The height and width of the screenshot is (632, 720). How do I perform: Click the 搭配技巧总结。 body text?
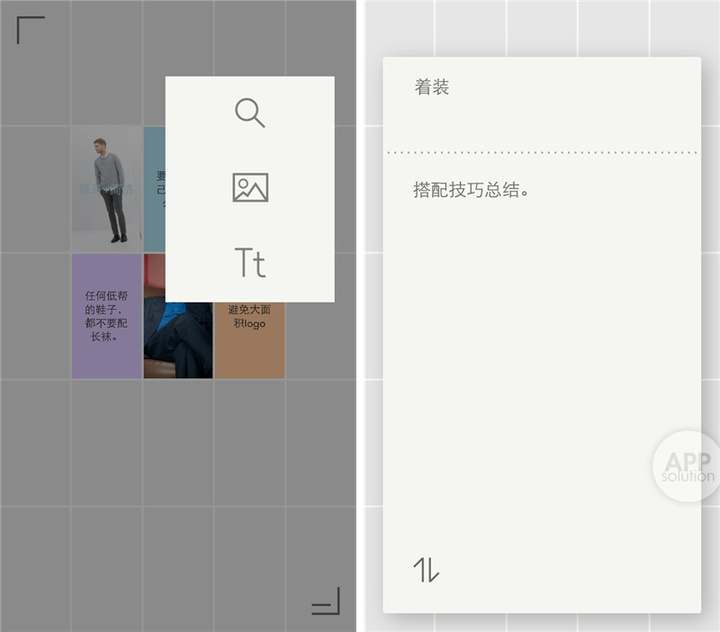point(470,189)
